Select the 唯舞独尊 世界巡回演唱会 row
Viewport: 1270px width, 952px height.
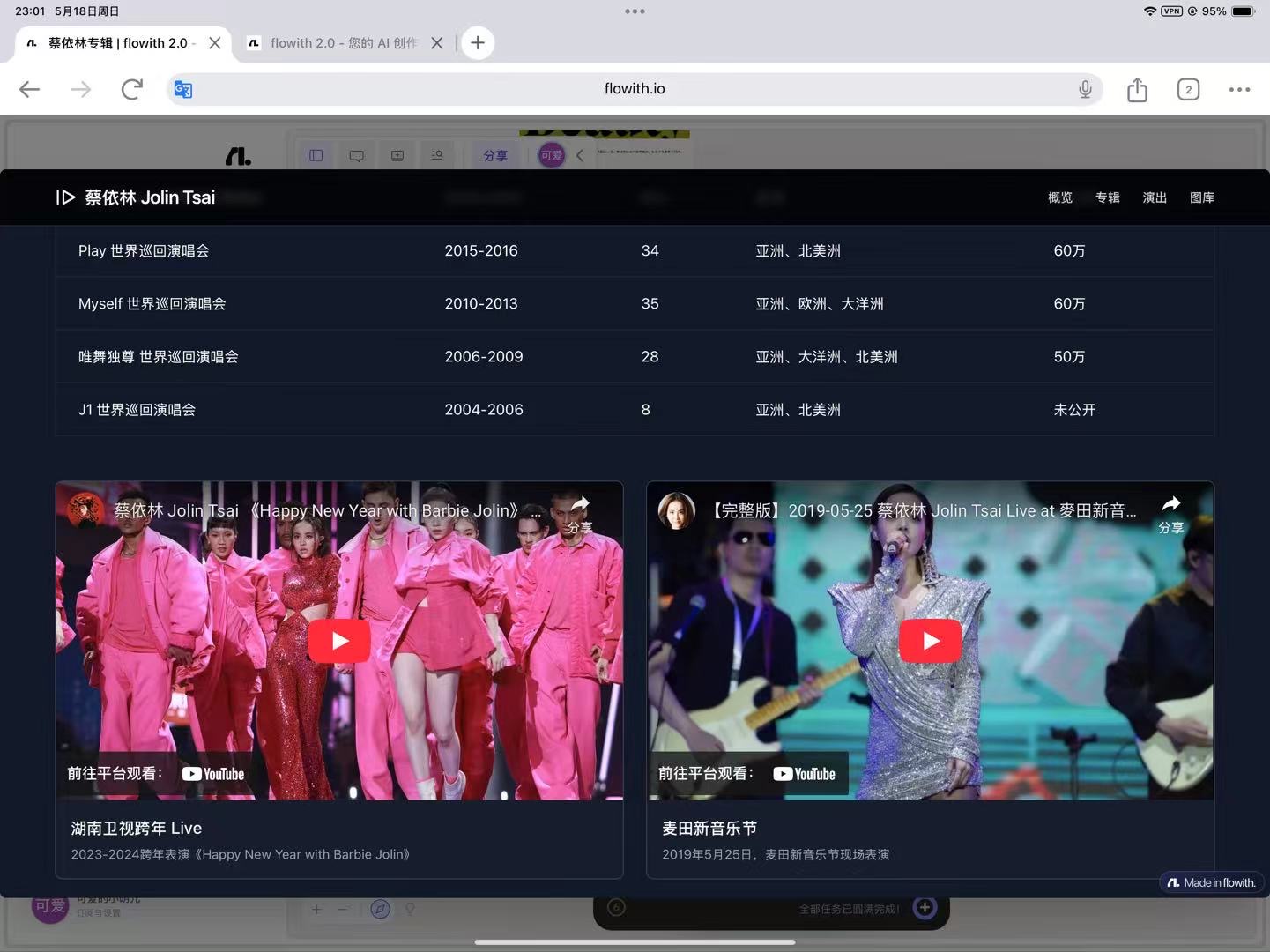click(635, 357)
